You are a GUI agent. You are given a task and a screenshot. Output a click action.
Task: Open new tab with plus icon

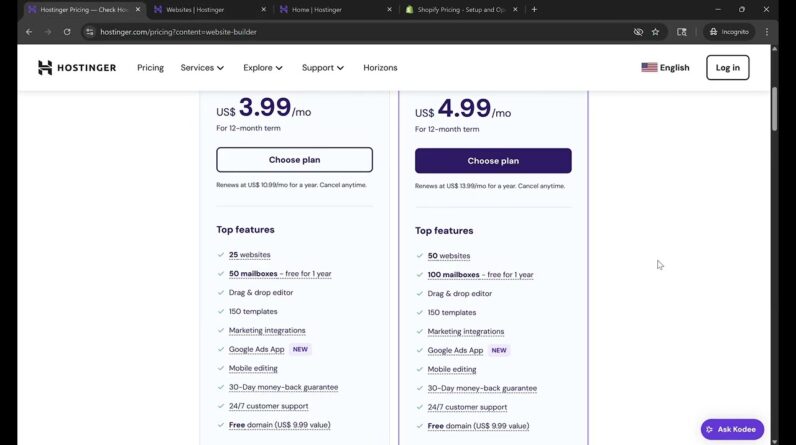534,9
